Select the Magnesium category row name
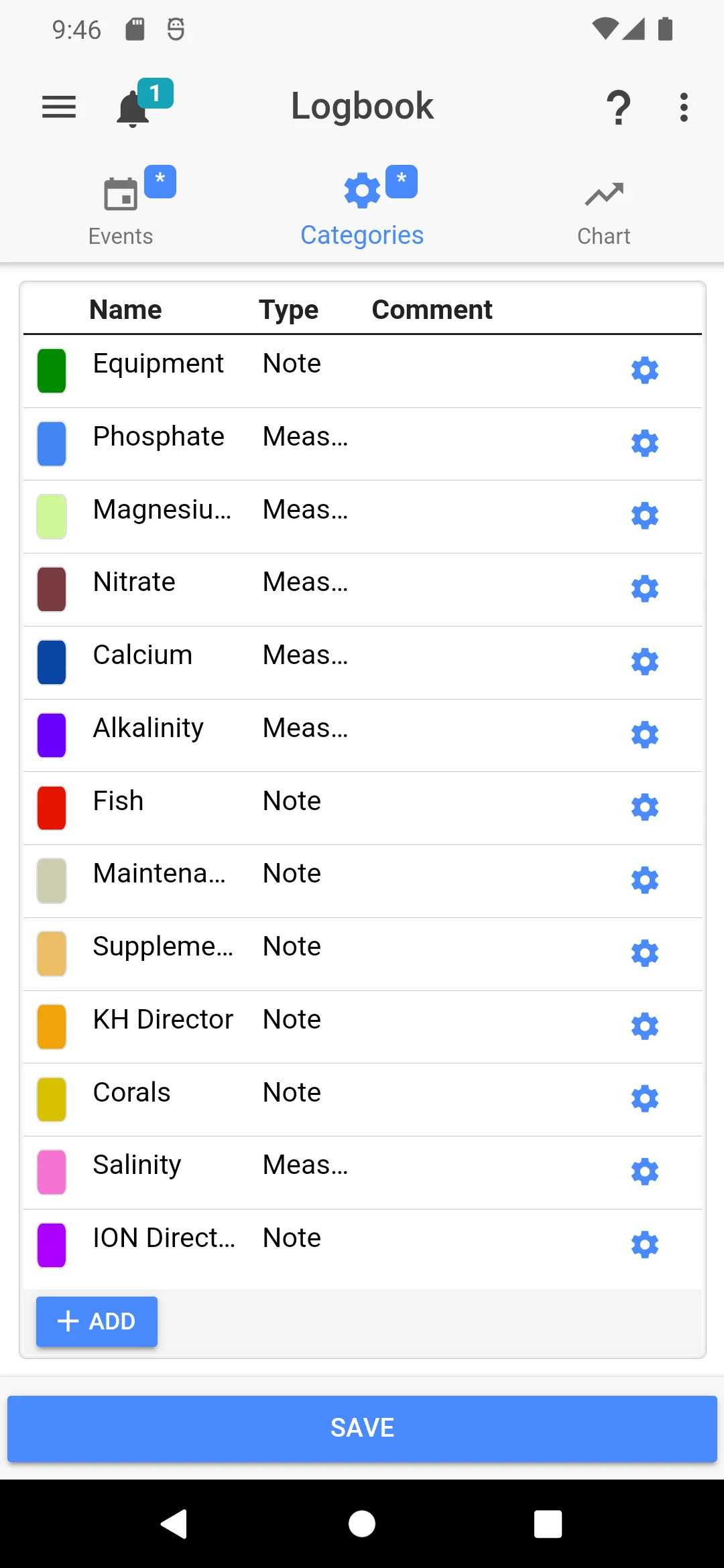 pos(162,509)
